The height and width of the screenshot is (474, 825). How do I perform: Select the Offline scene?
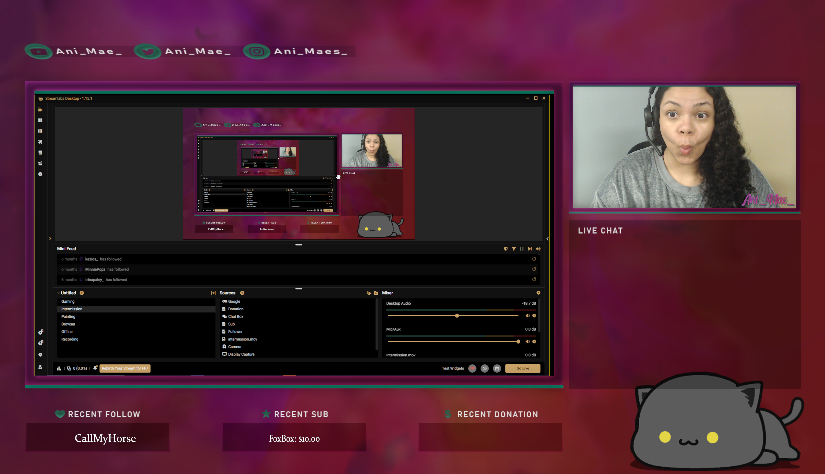tap(136, 331)
